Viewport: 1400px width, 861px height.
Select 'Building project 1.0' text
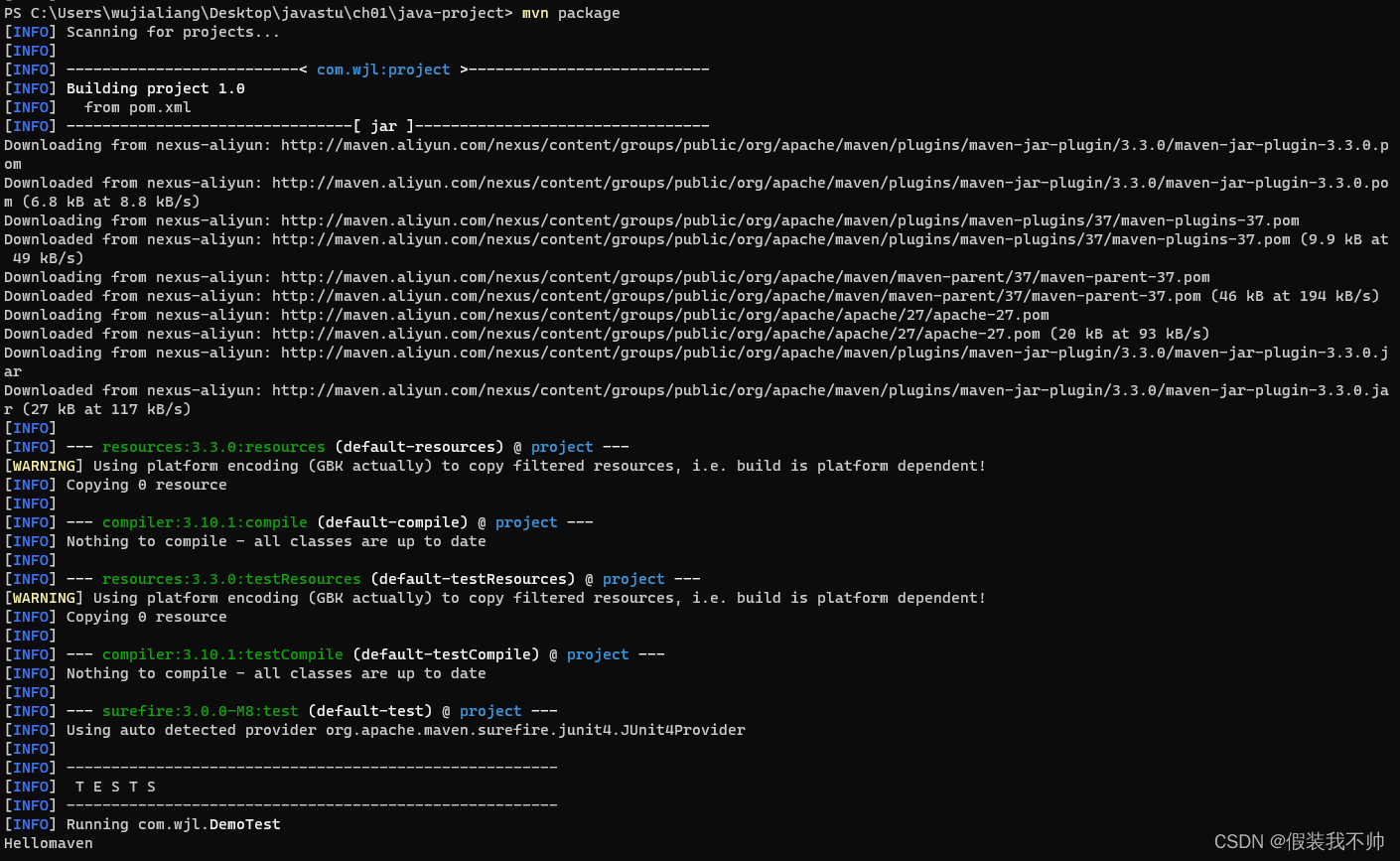click(x=156, y=88)
